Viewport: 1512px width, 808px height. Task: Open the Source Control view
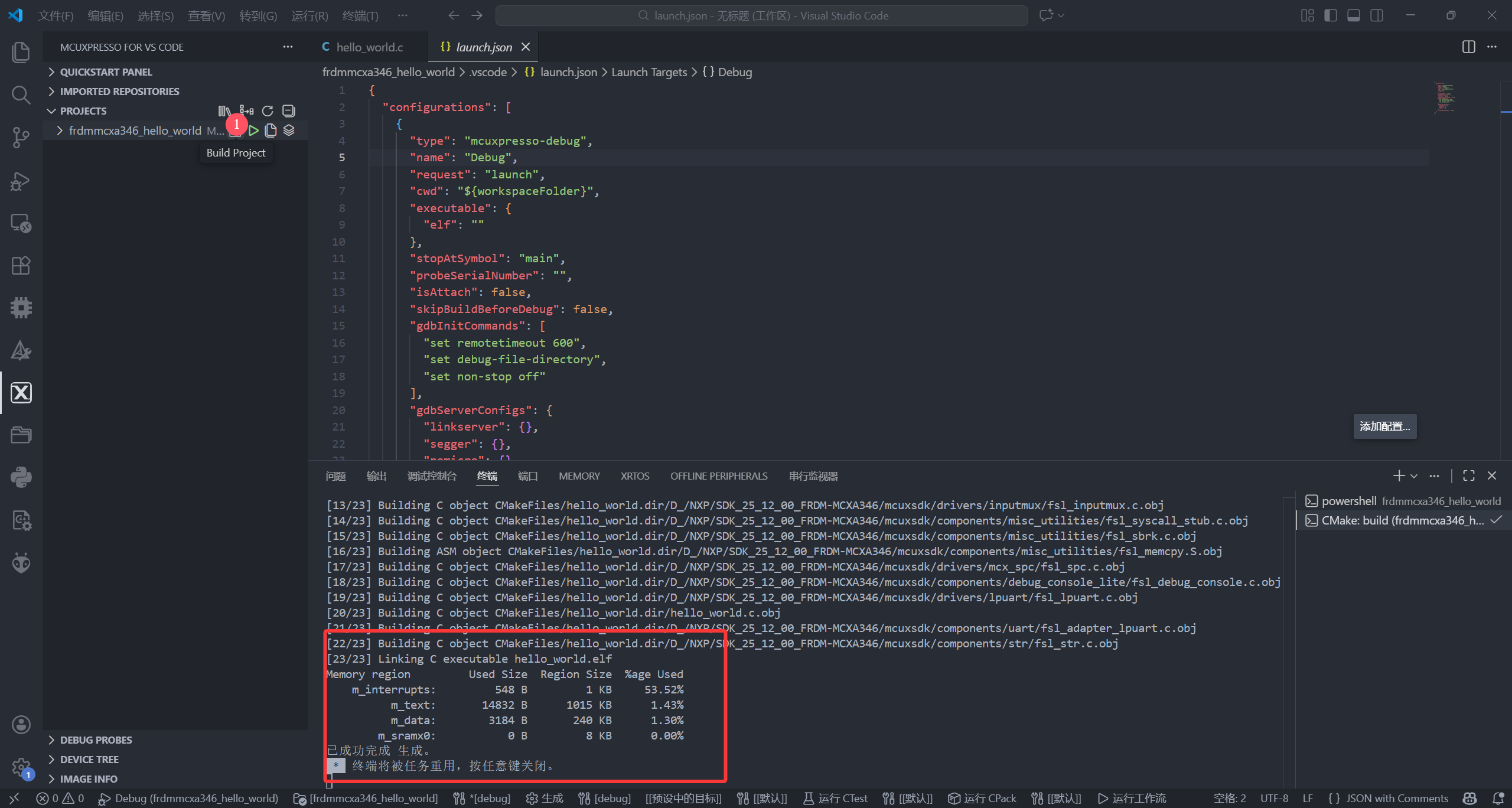21,138
